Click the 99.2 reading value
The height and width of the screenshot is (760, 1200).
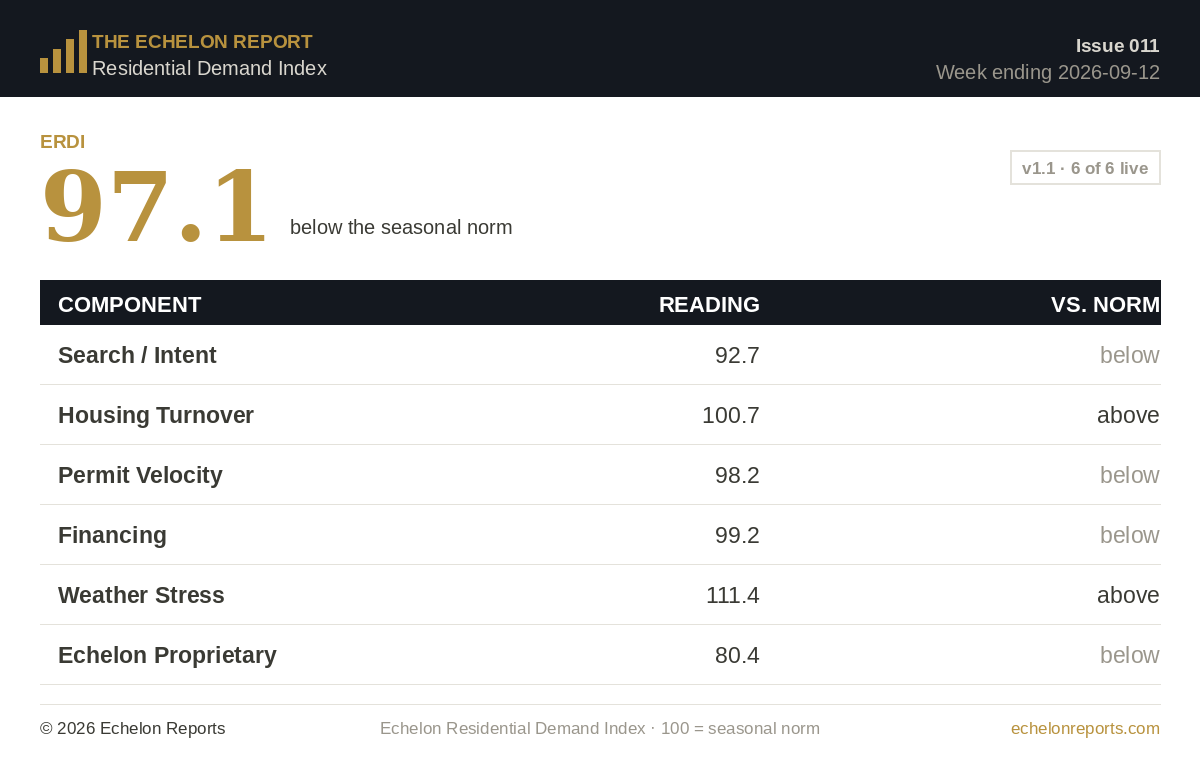click(x=737, y=535)
